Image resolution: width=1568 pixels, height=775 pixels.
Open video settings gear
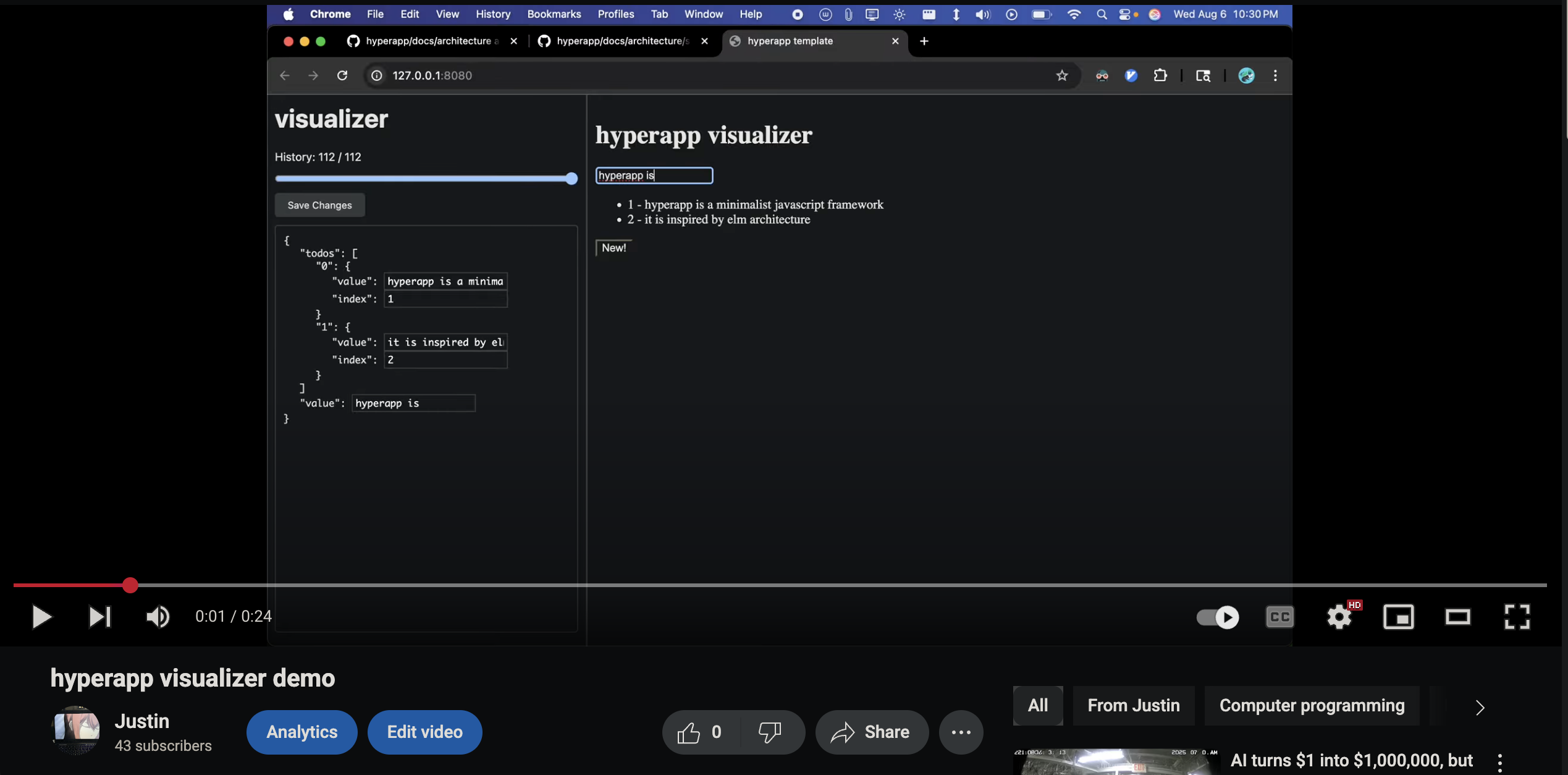point(1339,616)
